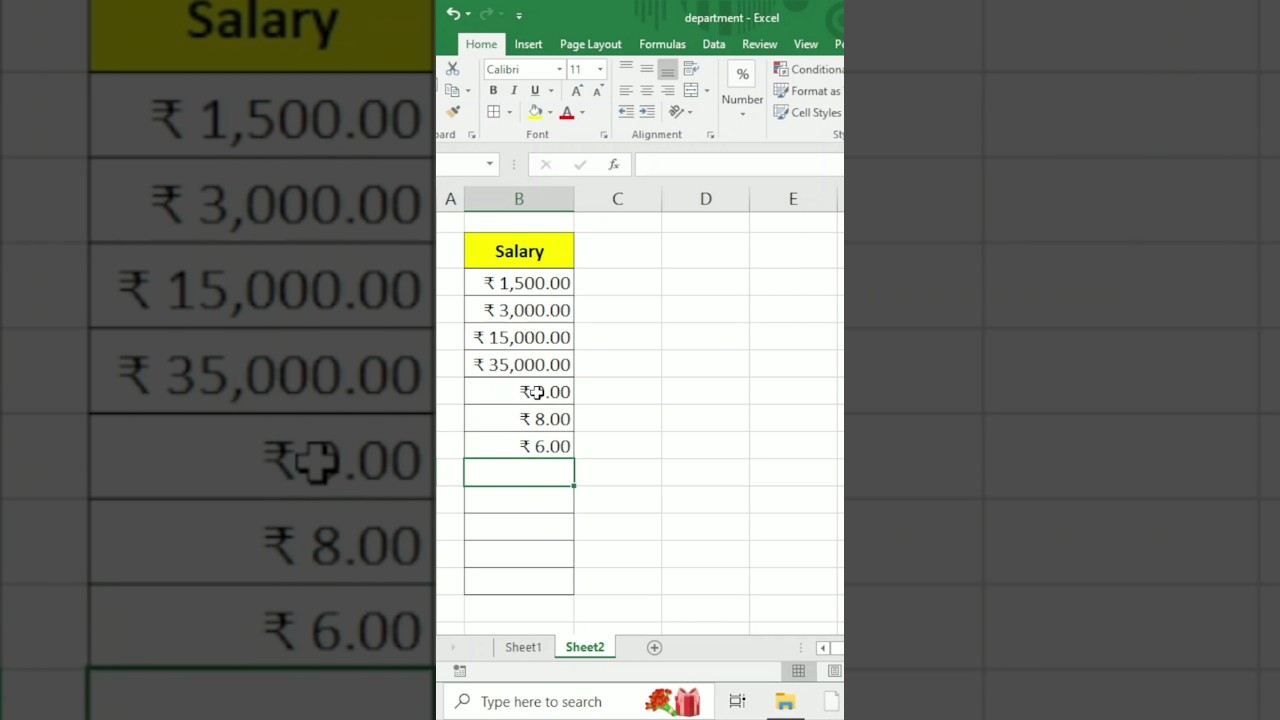The height and width of the screenshot is (720, 1280).
Task: Click the Merge & Center icon
Action: point(691,90)
